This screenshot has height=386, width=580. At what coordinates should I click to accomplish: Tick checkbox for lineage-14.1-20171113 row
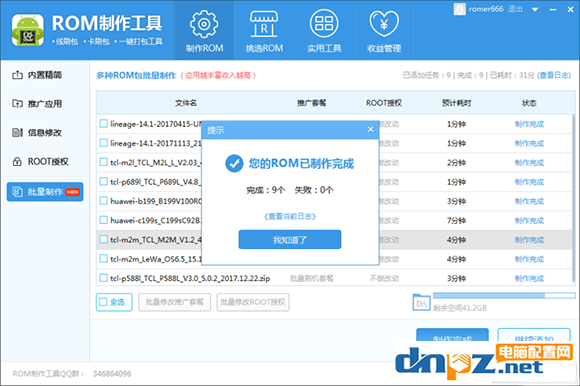103,143
